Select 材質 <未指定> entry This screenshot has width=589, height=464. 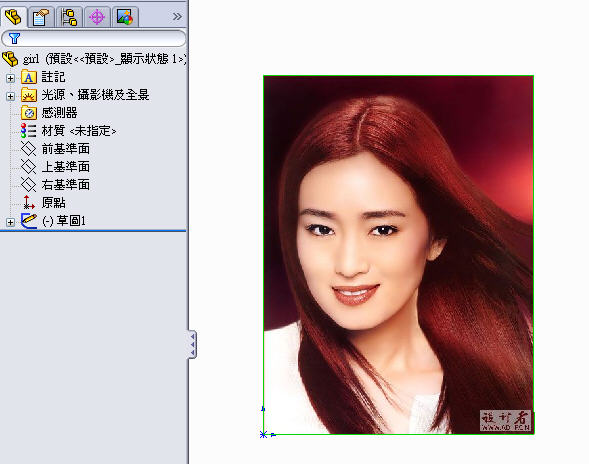pyautogui.click(x=79, y=131)
